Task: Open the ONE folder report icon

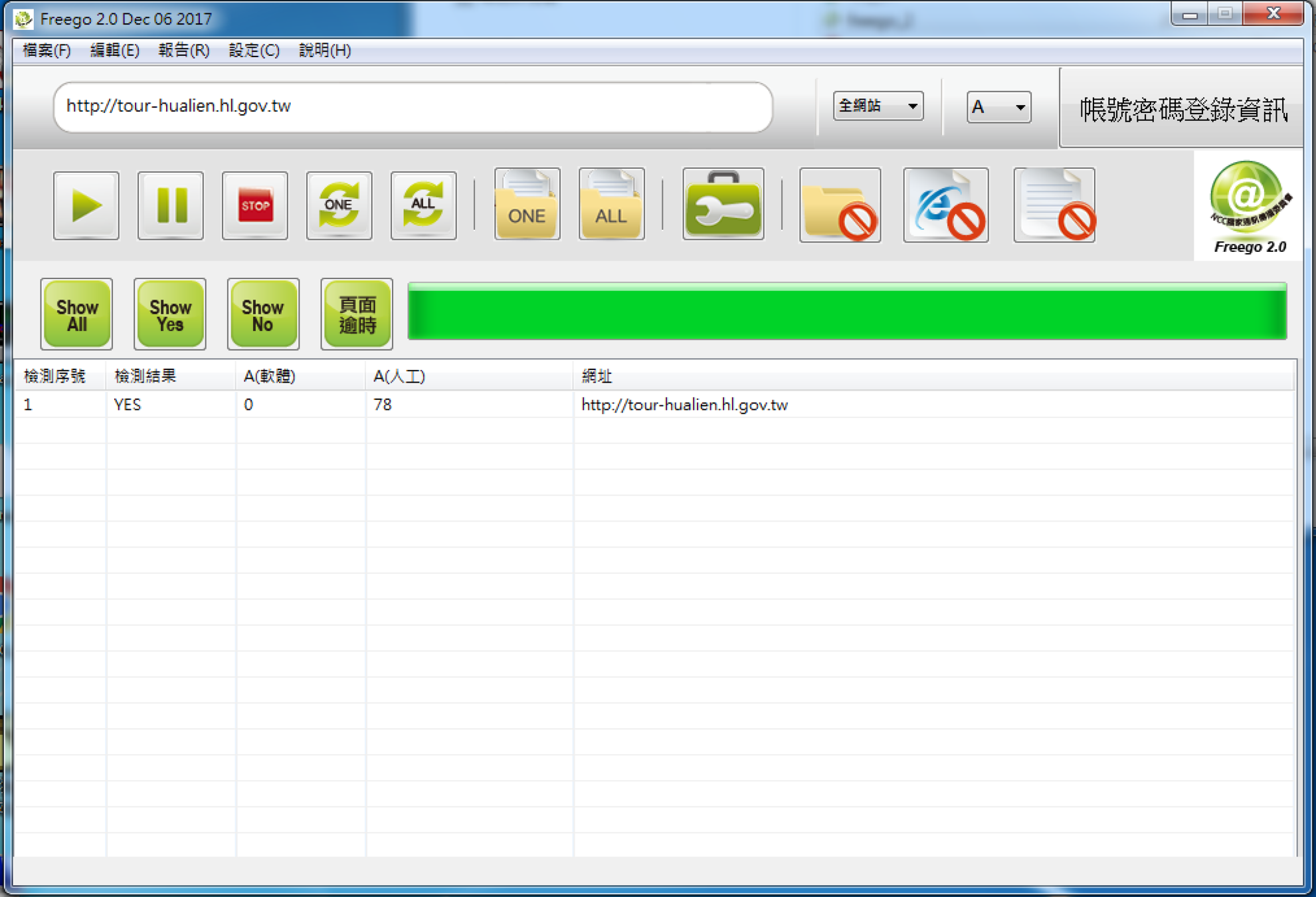Action: tap(527, 205)
